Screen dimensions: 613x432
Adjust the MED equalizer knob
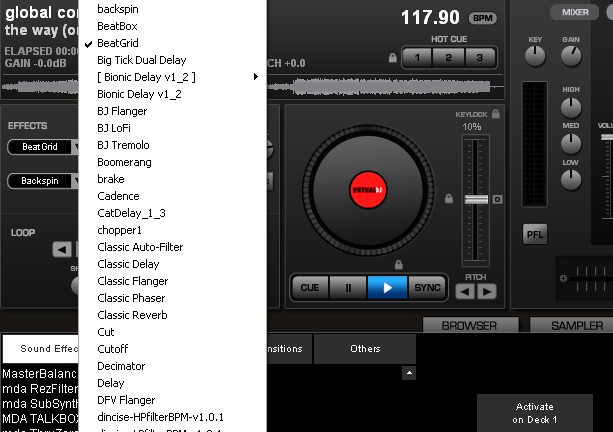click(x=571, y=143)
